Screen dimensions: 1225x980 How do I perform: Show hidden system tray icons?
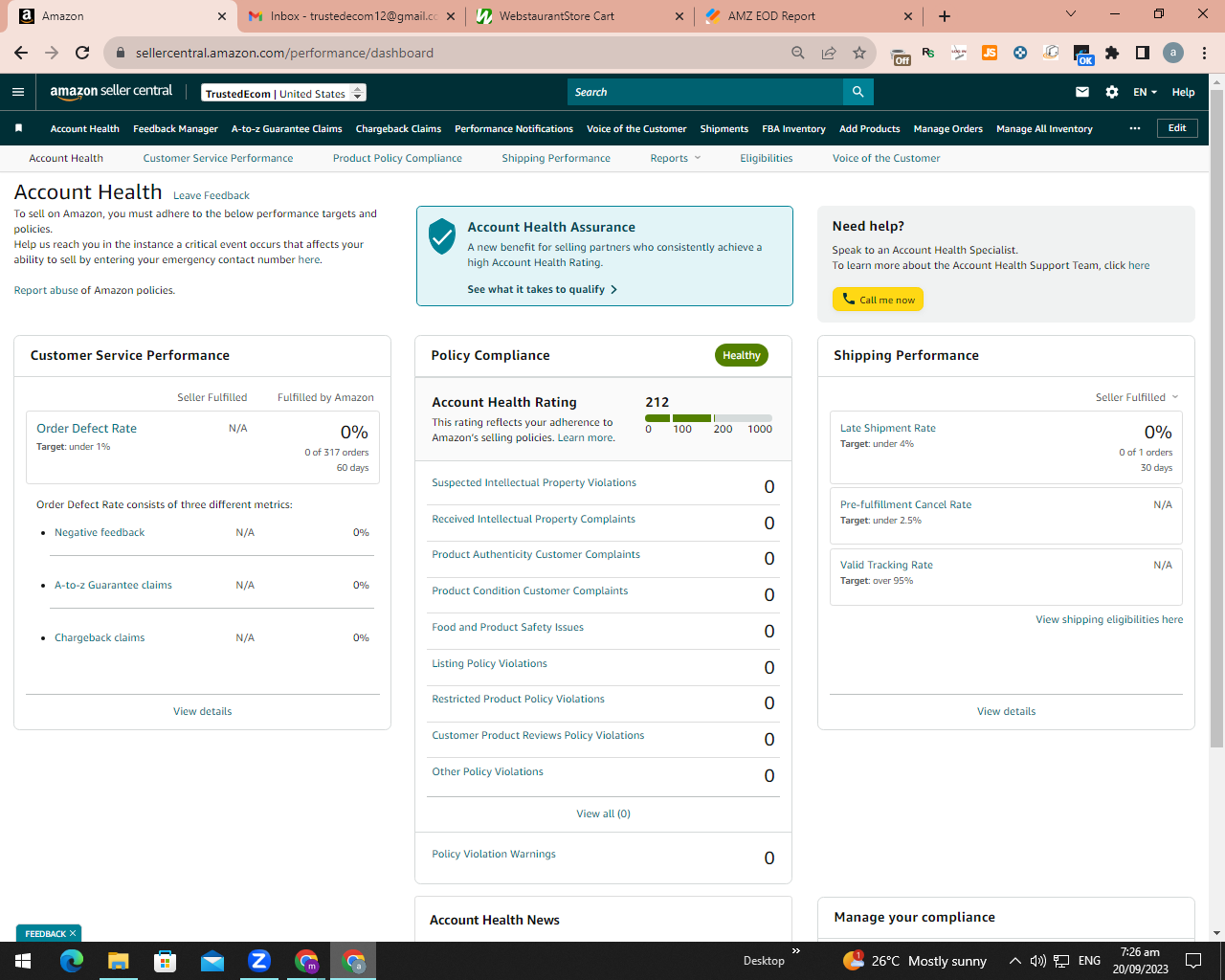[1015, 961]
